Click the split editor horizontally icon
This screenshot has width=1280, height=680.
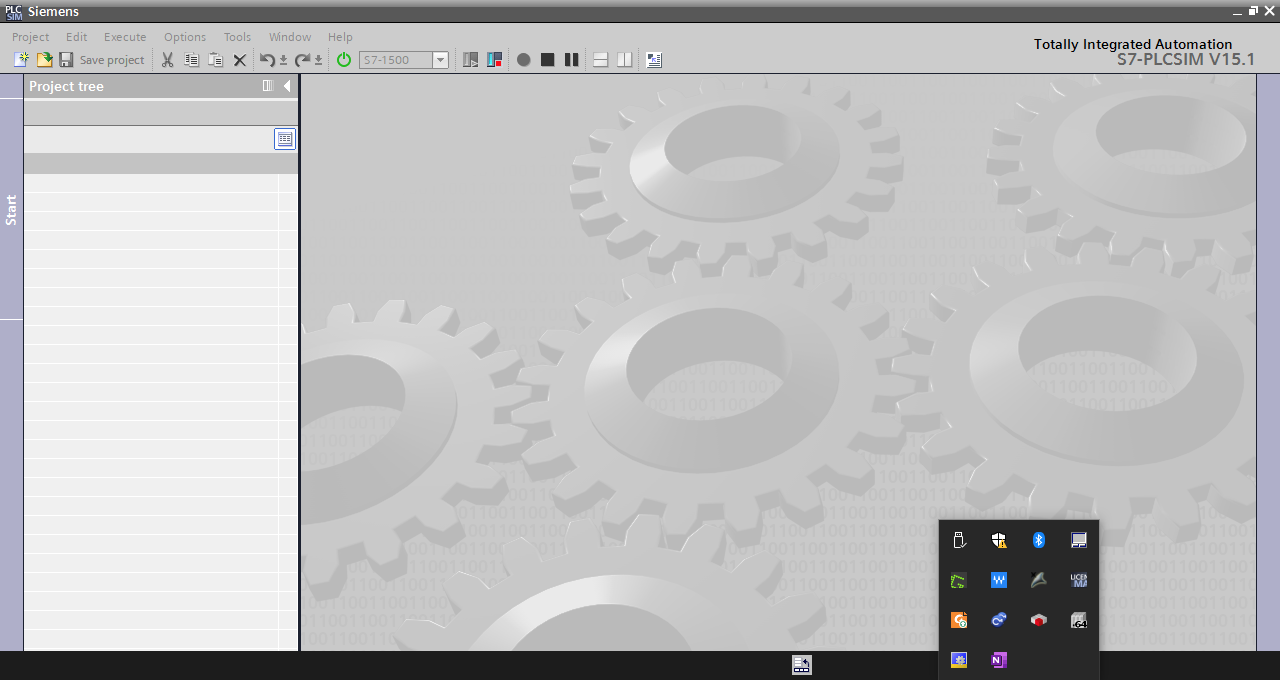(x=601, y=60)
